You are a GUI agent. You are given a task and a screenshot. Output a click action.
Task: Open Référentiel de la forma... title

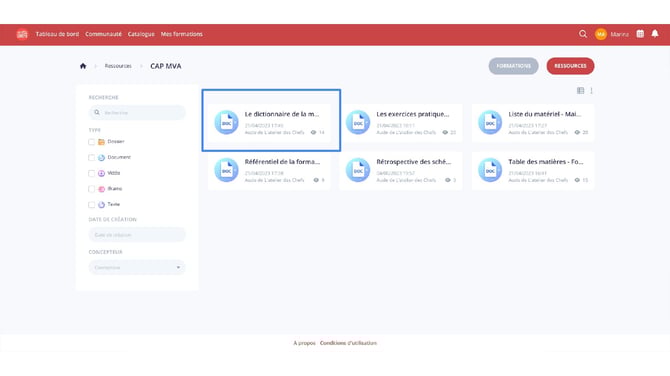coord(282,162)
